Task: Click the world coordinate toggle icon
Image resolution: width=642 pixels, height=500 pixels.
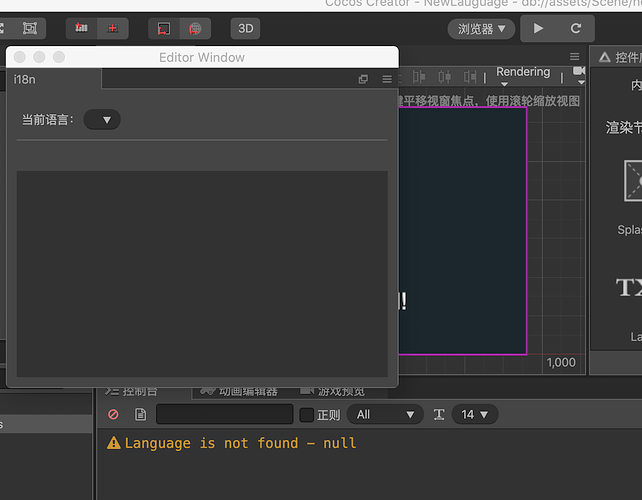Action: tap(195, 28)
